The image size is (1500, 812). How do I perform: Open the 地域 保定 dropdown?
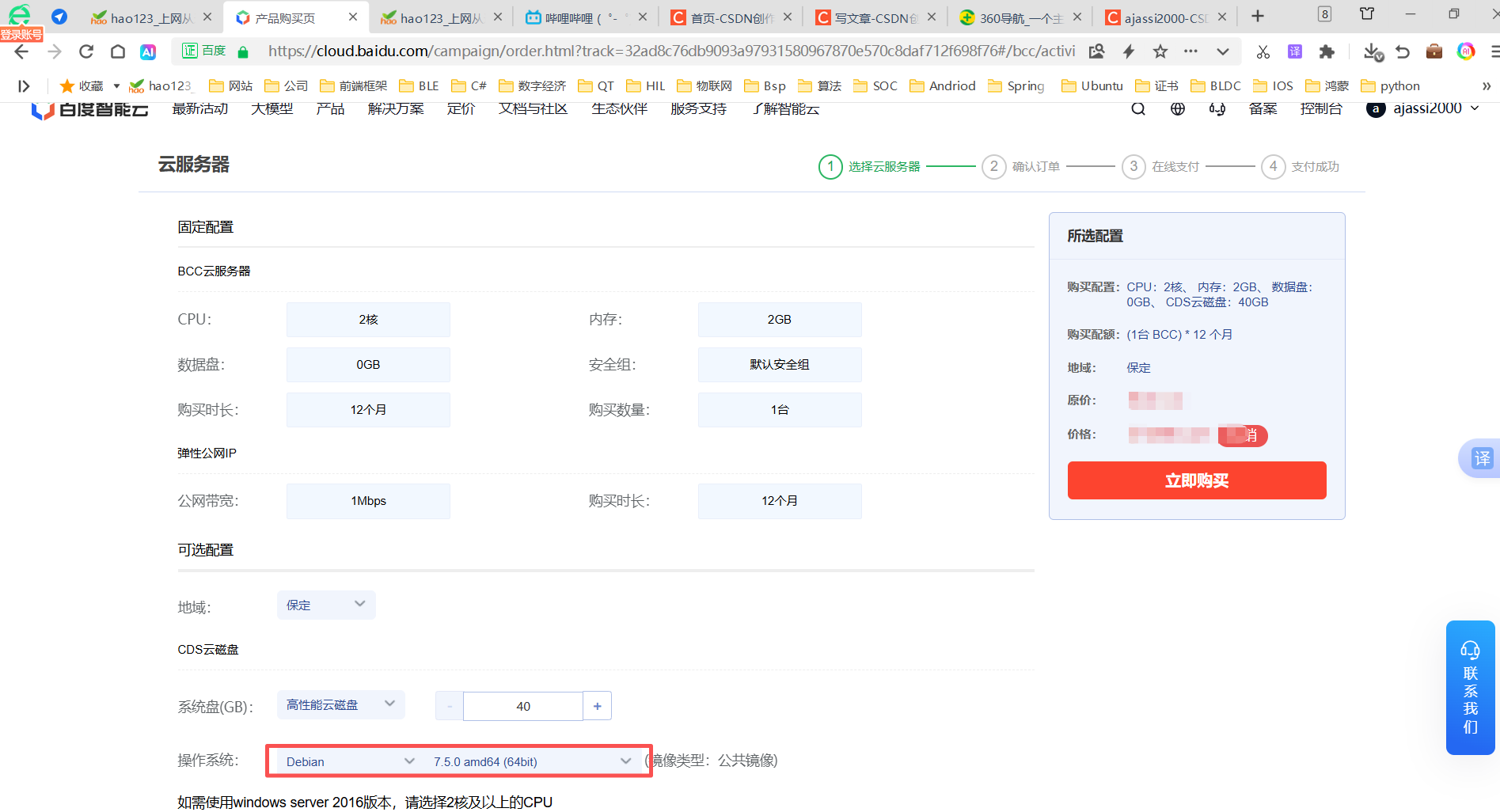326,605
